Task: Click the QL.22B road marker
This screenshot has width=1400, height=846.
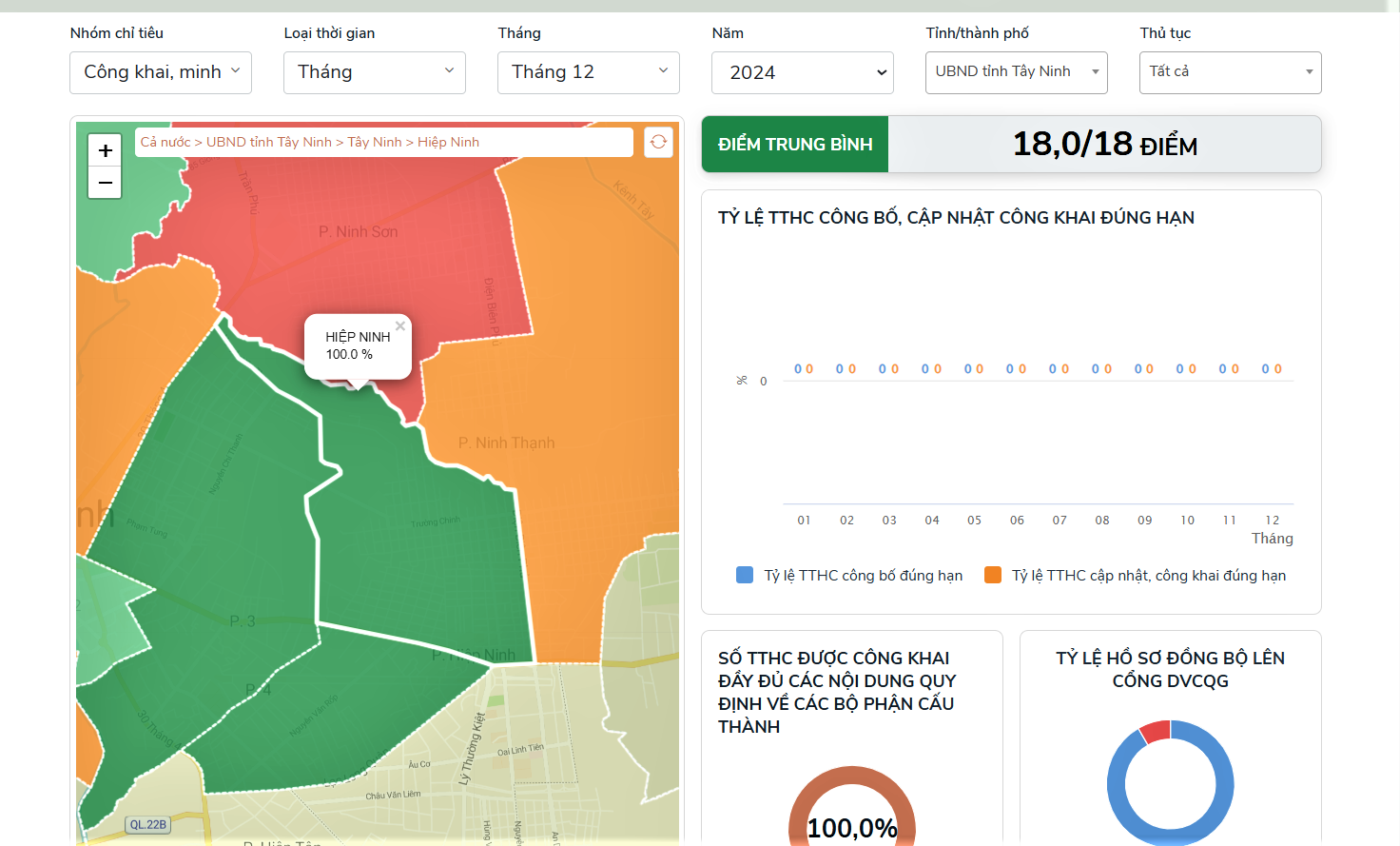Action: click(x=148, y=824)
